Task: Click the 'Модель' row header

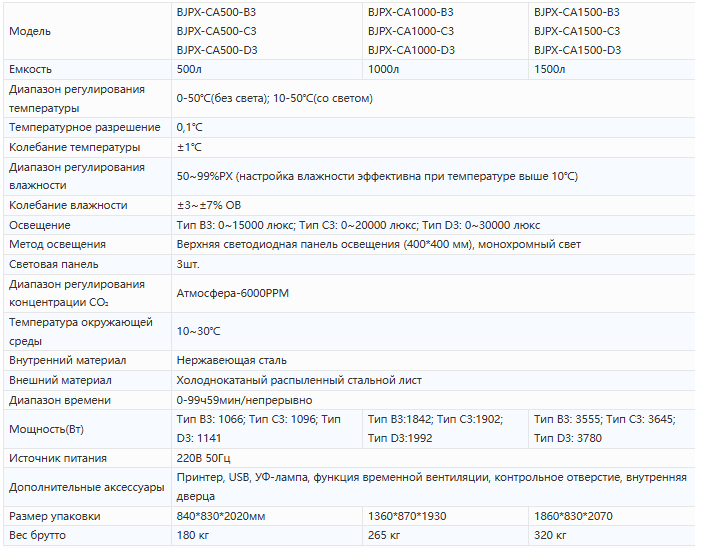Action: point(30,31)
